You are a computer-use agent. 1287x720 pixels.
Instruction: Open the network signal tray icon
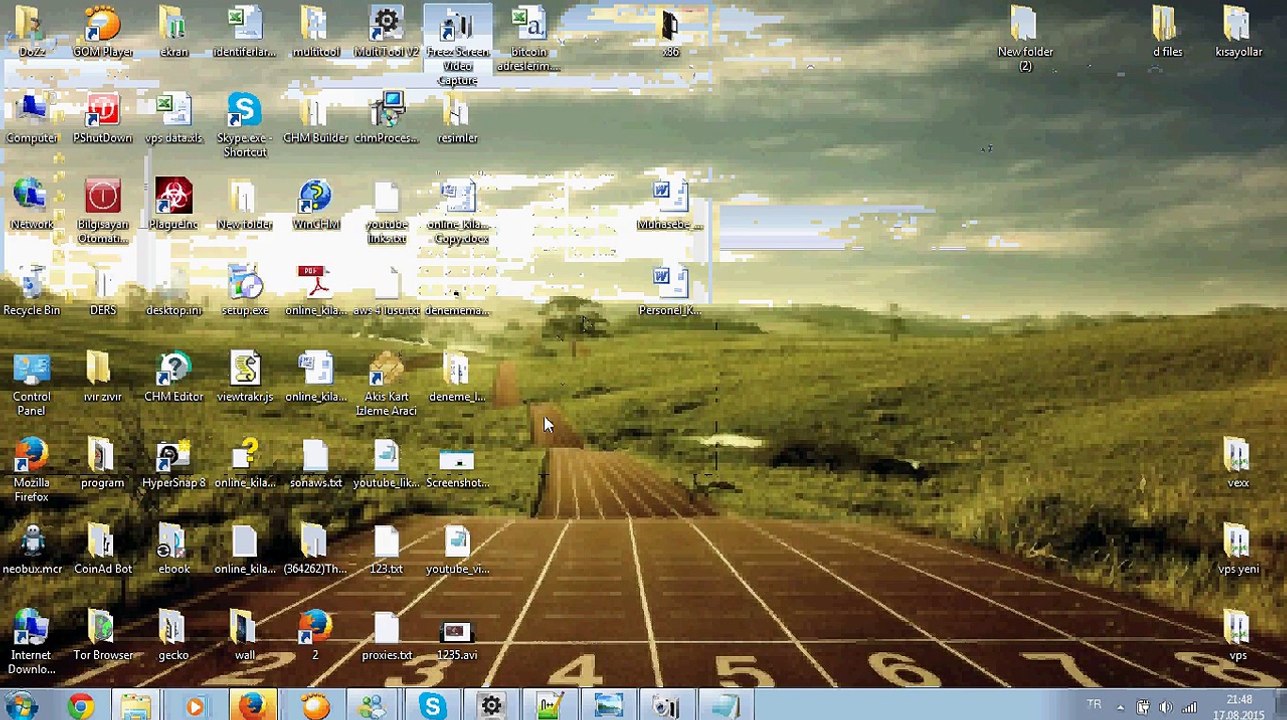click(x=1189, y=708)
